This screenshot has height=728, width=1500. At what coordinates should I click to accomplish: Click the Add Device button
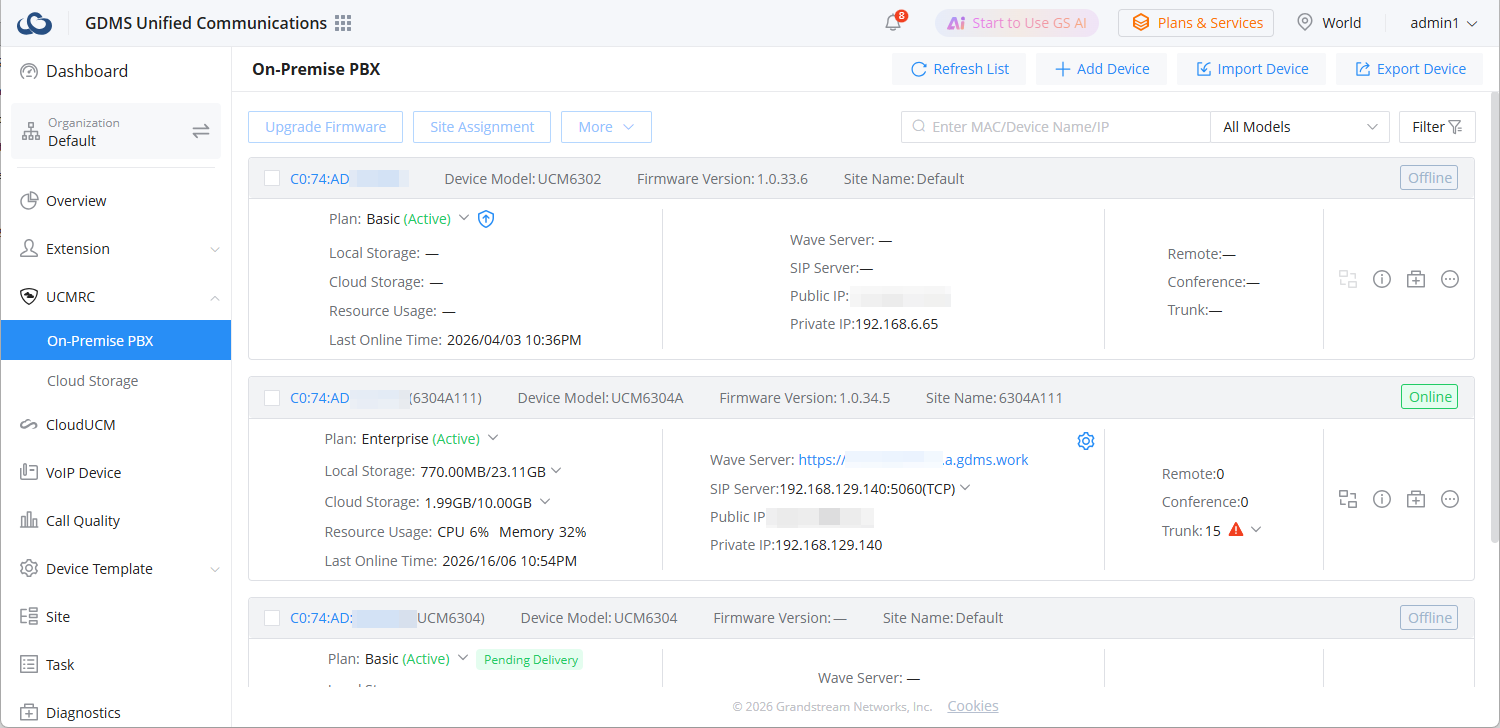pyautogui.click(x=1102, y=69)
